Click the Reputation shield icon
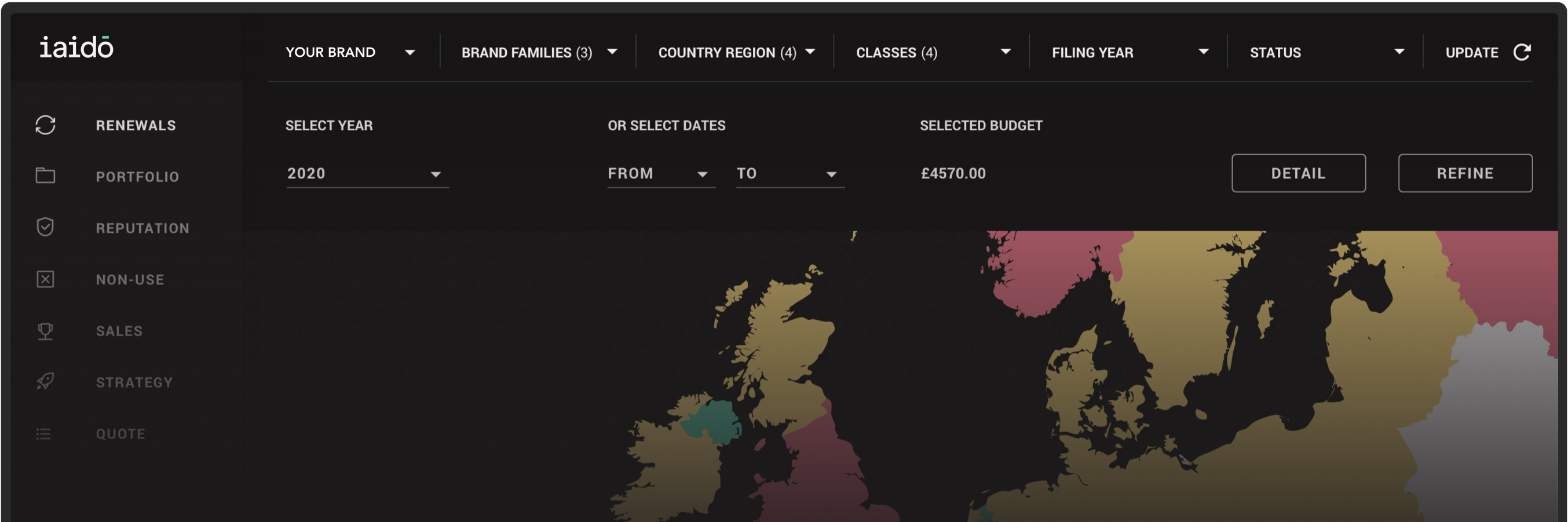The height and width of the screenshot is (522, 1568). click(45, 227)
